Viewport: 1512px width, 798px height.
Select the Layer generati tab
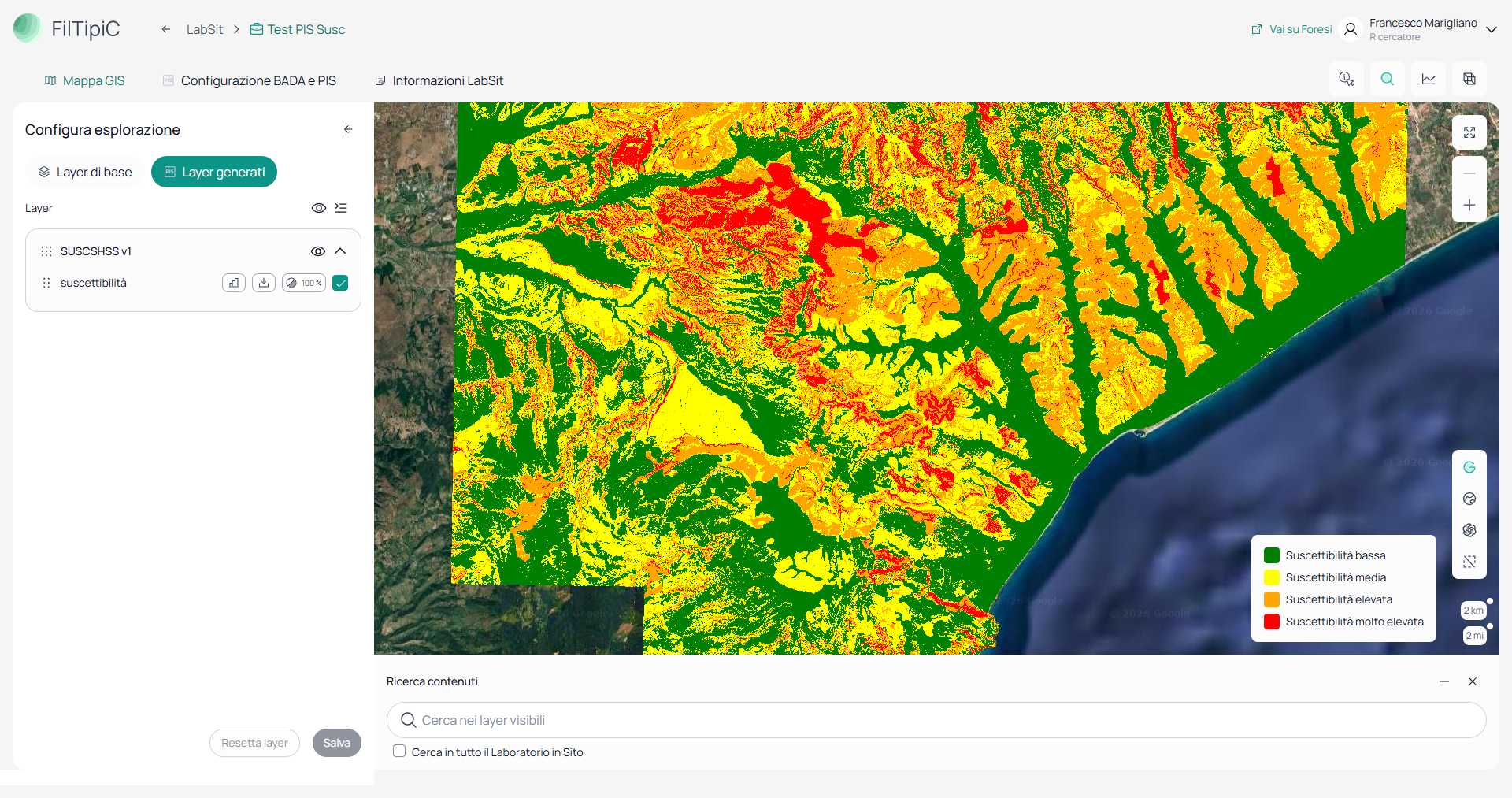[214, 172]
